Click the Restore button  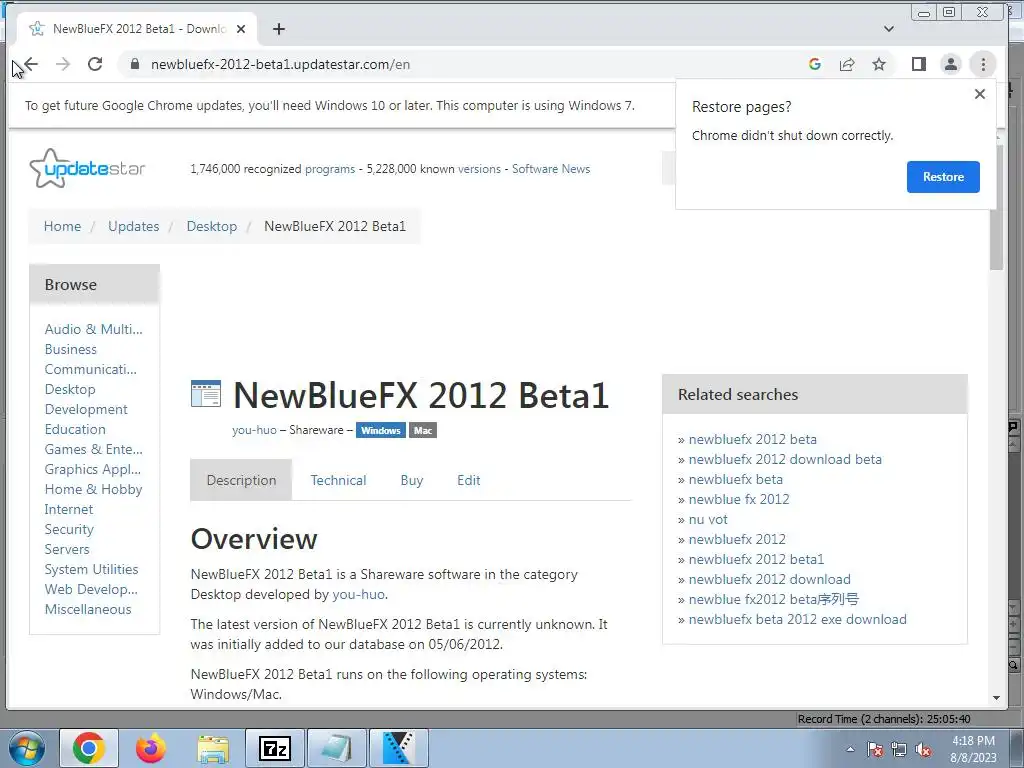(943, 177)
